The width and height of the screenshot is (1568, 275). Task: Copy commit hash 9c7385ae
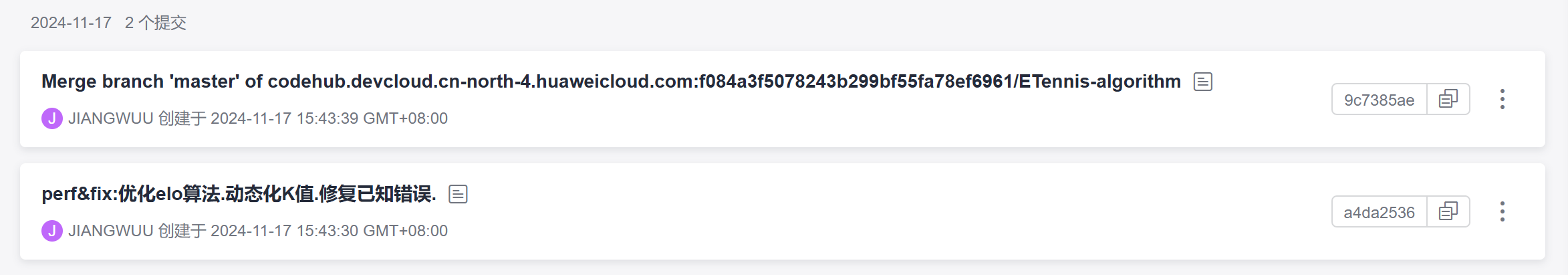point(1448,100)
